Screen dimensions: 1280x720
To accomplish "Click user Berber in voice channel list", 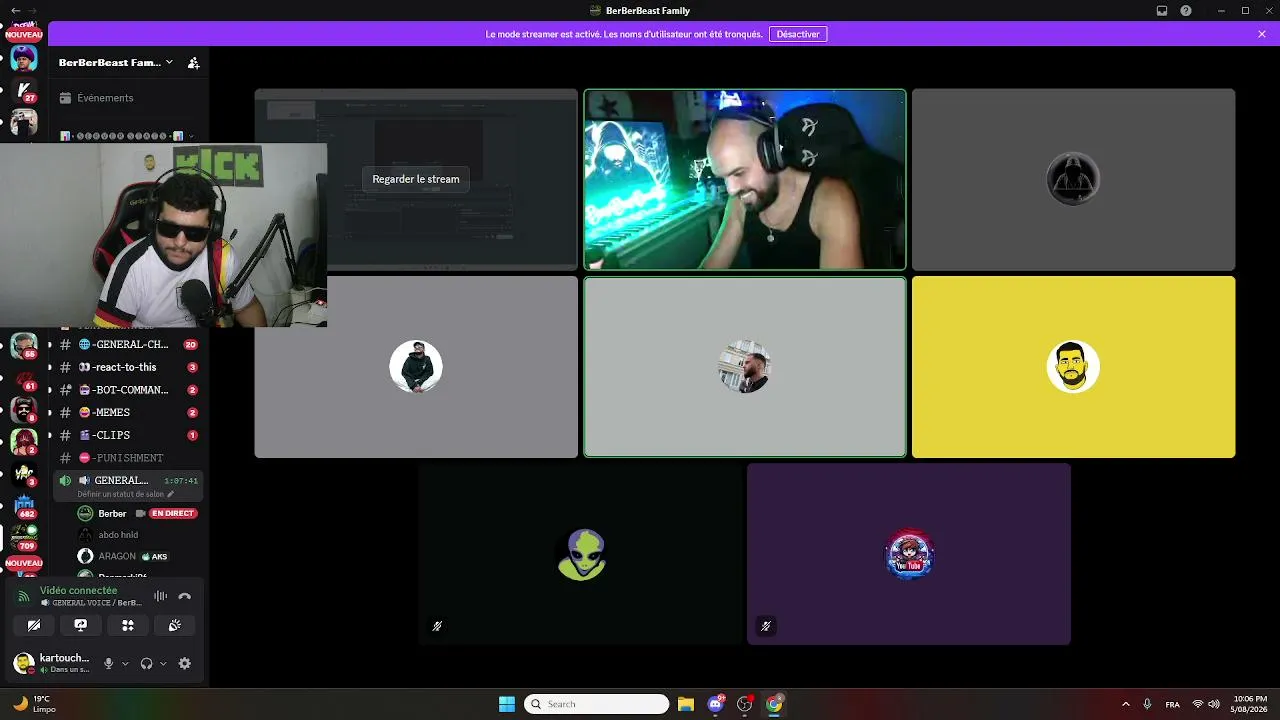I will click(112, 513).
